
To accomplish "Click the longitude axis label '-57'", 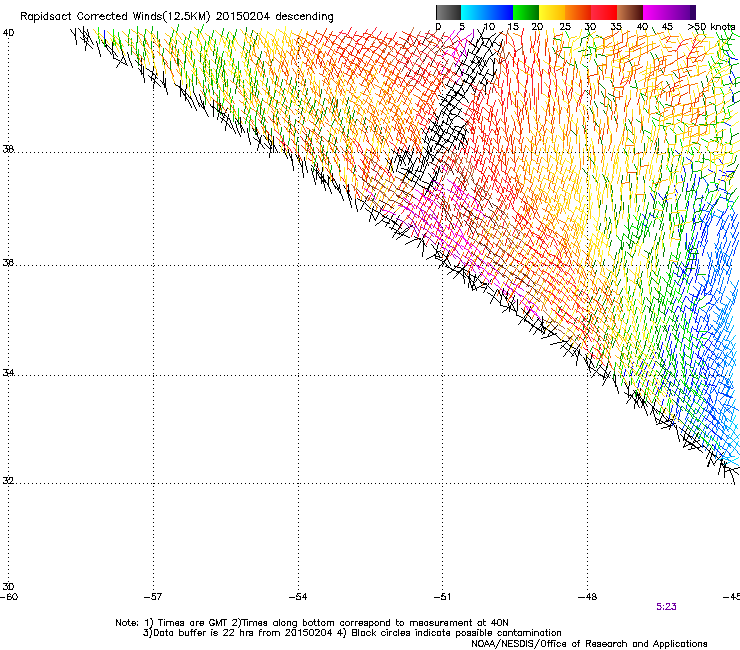I will 153,596.
